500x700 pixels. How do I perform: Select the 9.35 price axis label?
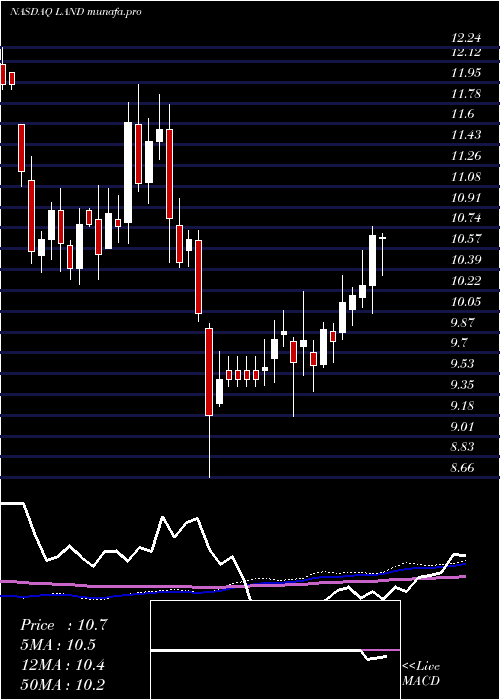coord(462,385)
